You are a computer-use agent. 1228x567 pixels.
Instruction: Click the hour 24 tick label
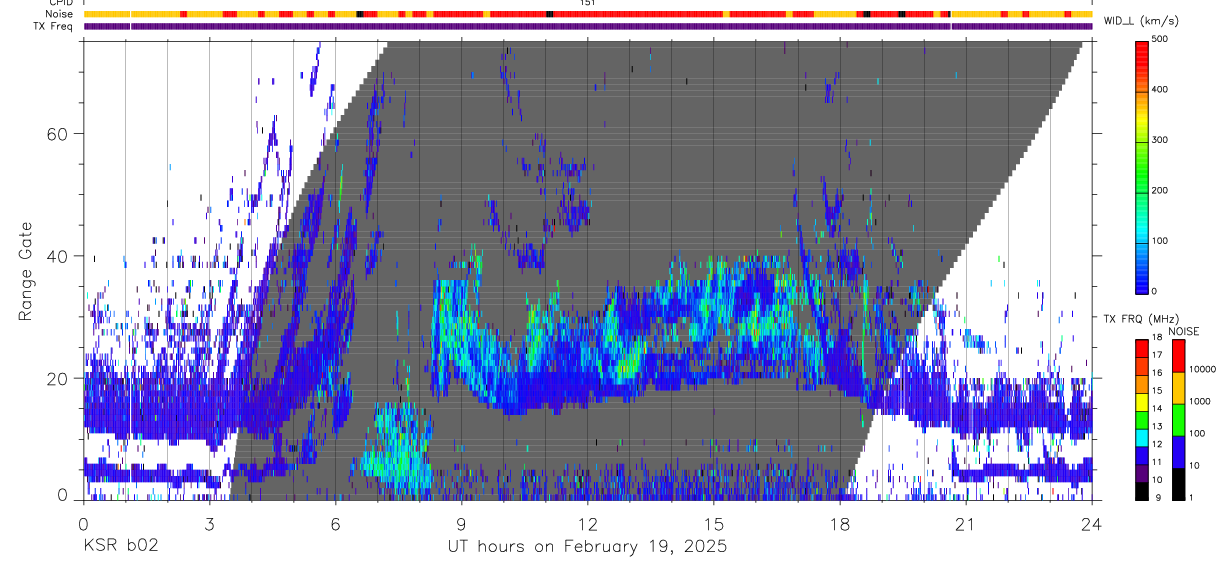click(1091, 524)
